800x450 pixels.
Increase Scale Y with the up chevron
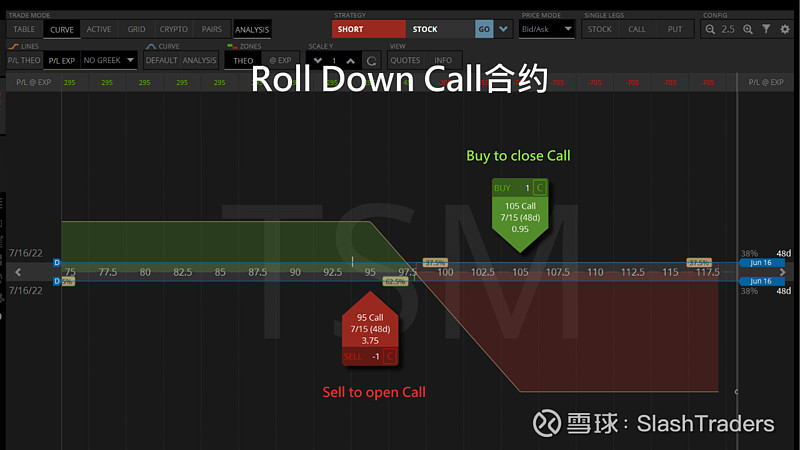(351, 60)
